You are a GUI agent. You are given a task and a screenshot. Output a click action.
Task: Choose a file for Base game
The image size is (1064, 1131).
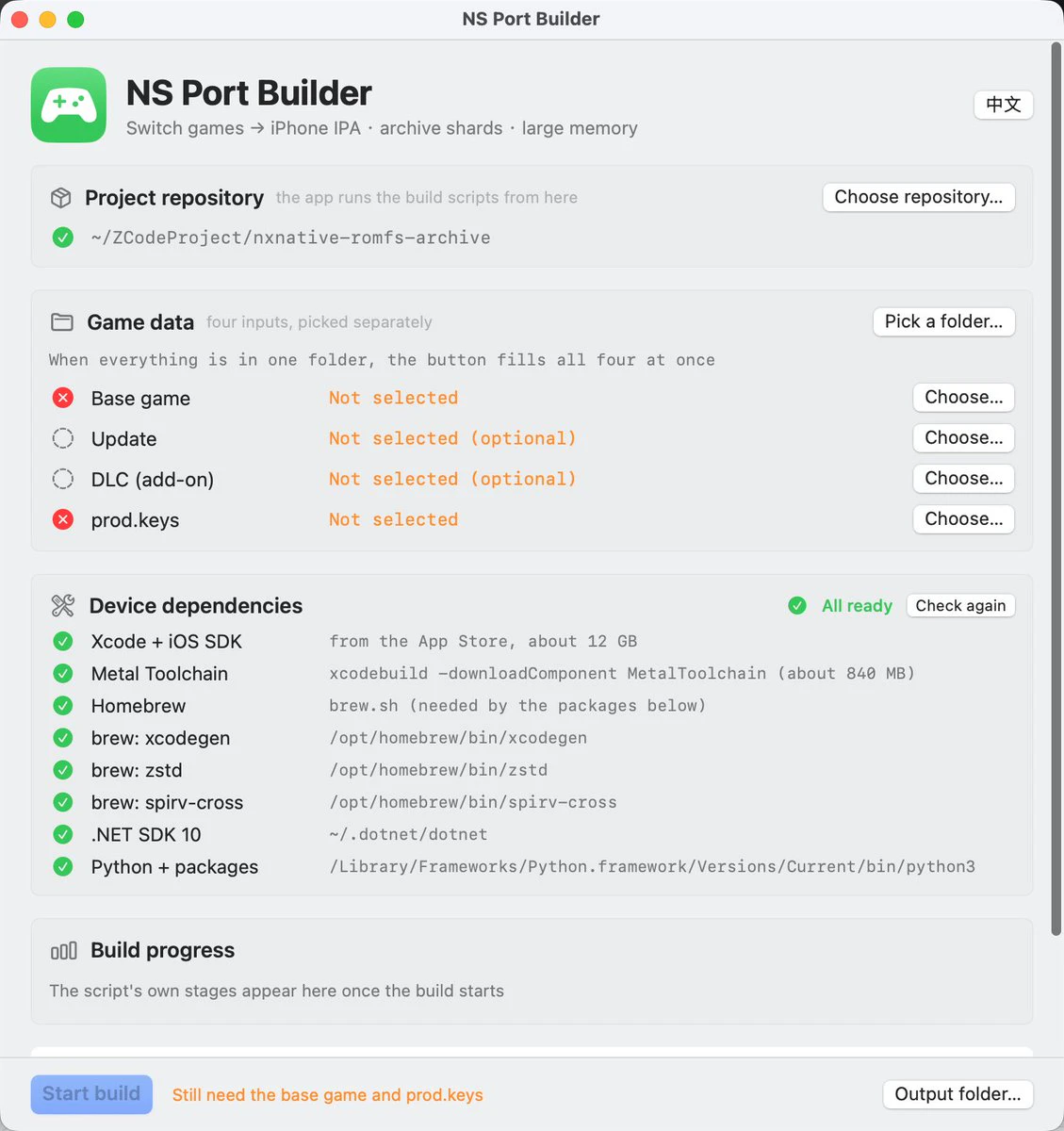(963, 397)
